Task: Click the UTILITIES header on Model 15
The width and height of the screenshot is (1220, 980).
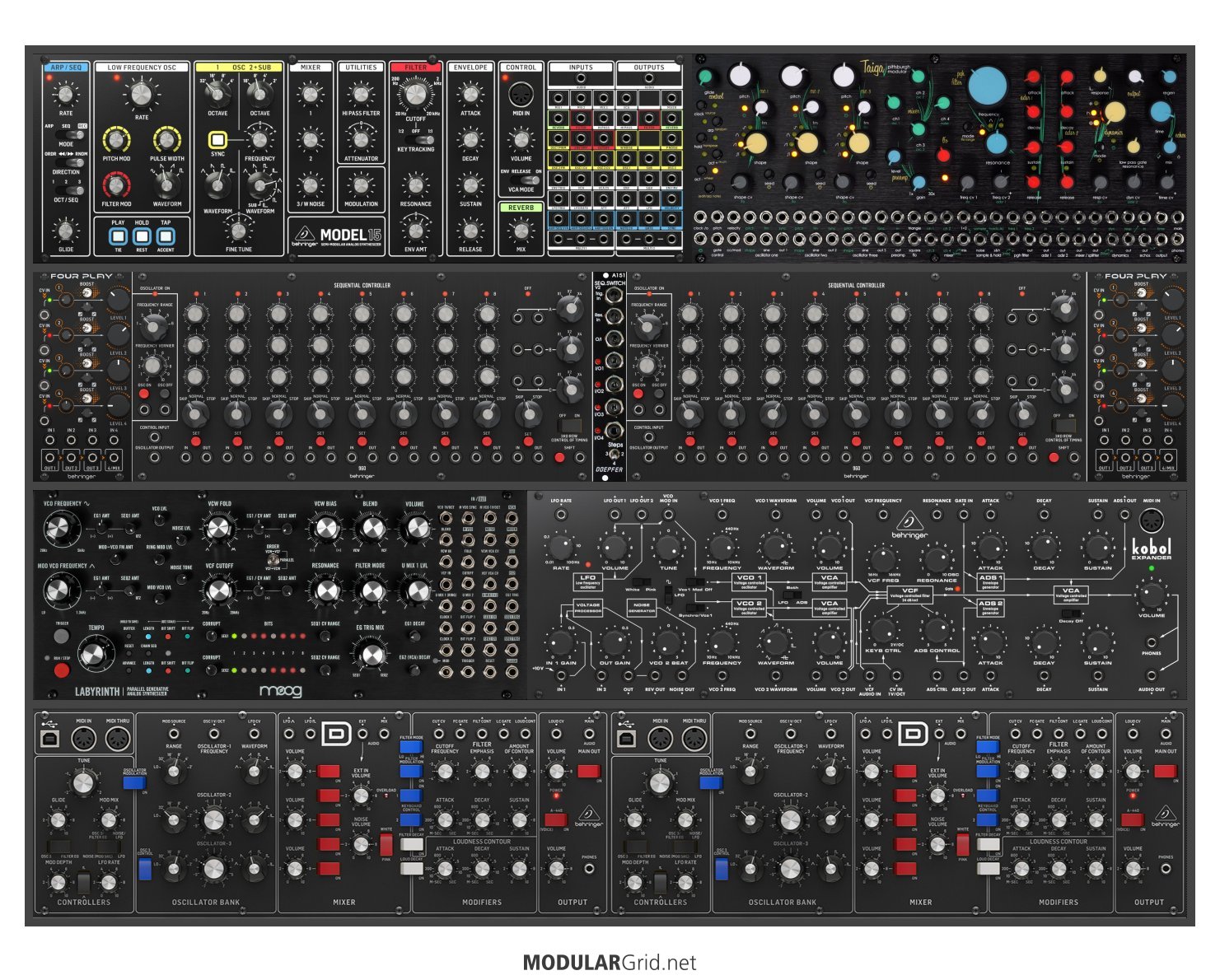Action: click(361, 68)
